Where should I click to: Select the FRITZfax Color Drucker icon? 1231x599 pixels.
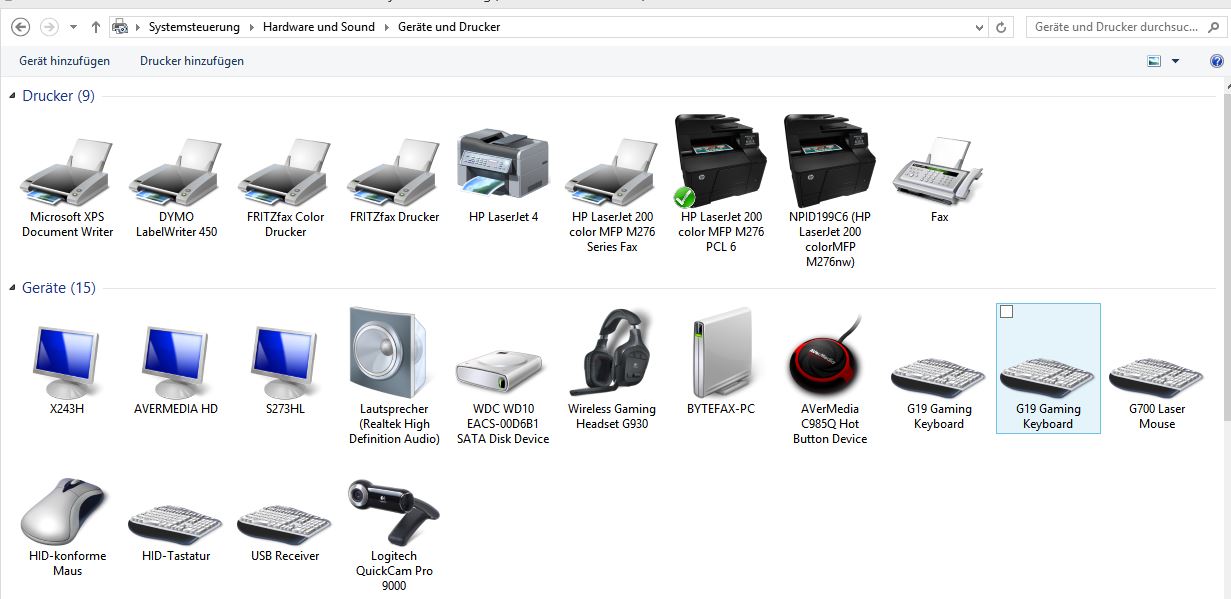click(x=285, y=188)
